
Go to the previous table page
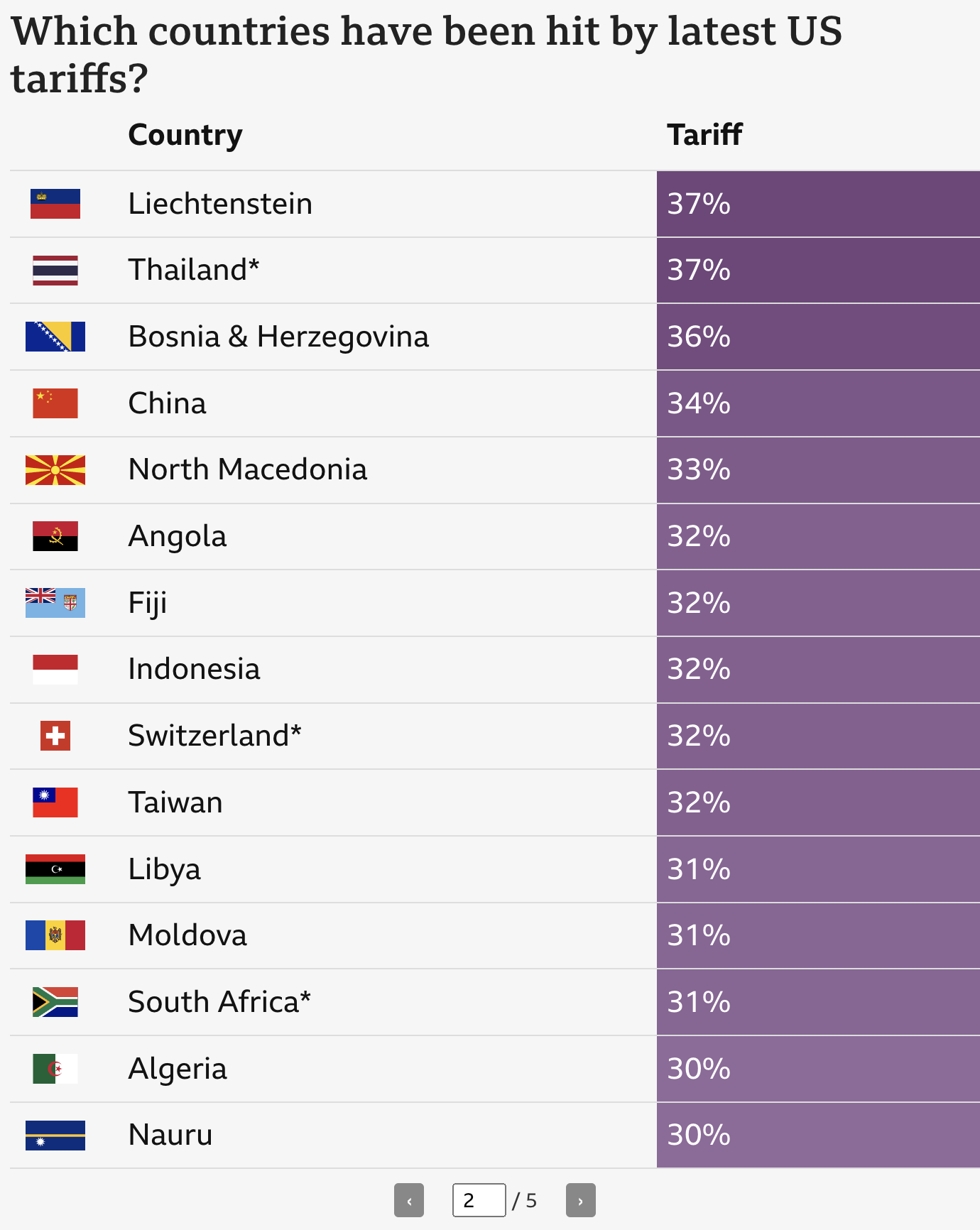[x=409, y=1200]
